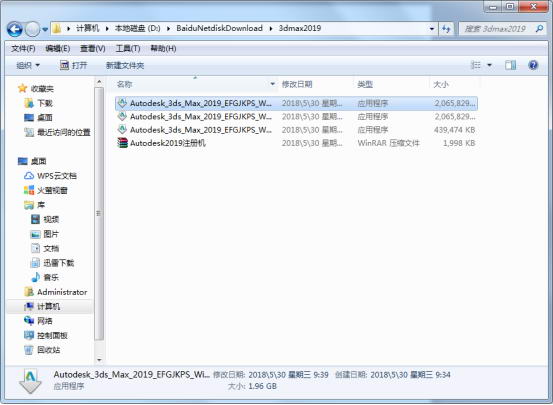Image resolution: width=553 pixels, height=405 pixels.
Task: Expand the 组织 dropdown menu
Action: click(x=28, y=65)
